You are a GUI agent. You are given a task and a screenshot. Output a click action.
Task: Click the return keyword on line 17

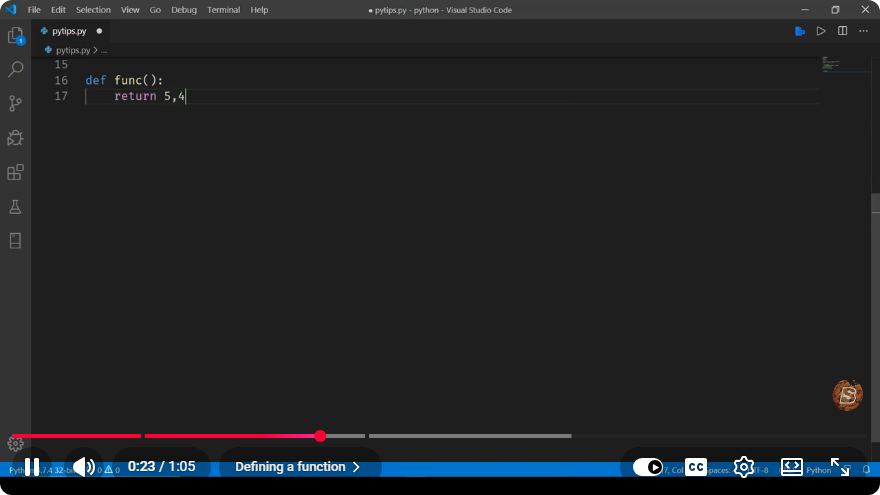(x=135, y=96)
